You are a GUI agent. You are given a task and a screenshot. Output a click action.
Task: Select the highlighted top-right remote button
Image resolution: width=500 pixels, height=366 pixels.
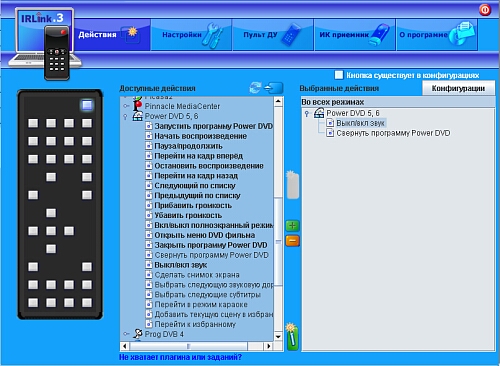pos(87,105)
